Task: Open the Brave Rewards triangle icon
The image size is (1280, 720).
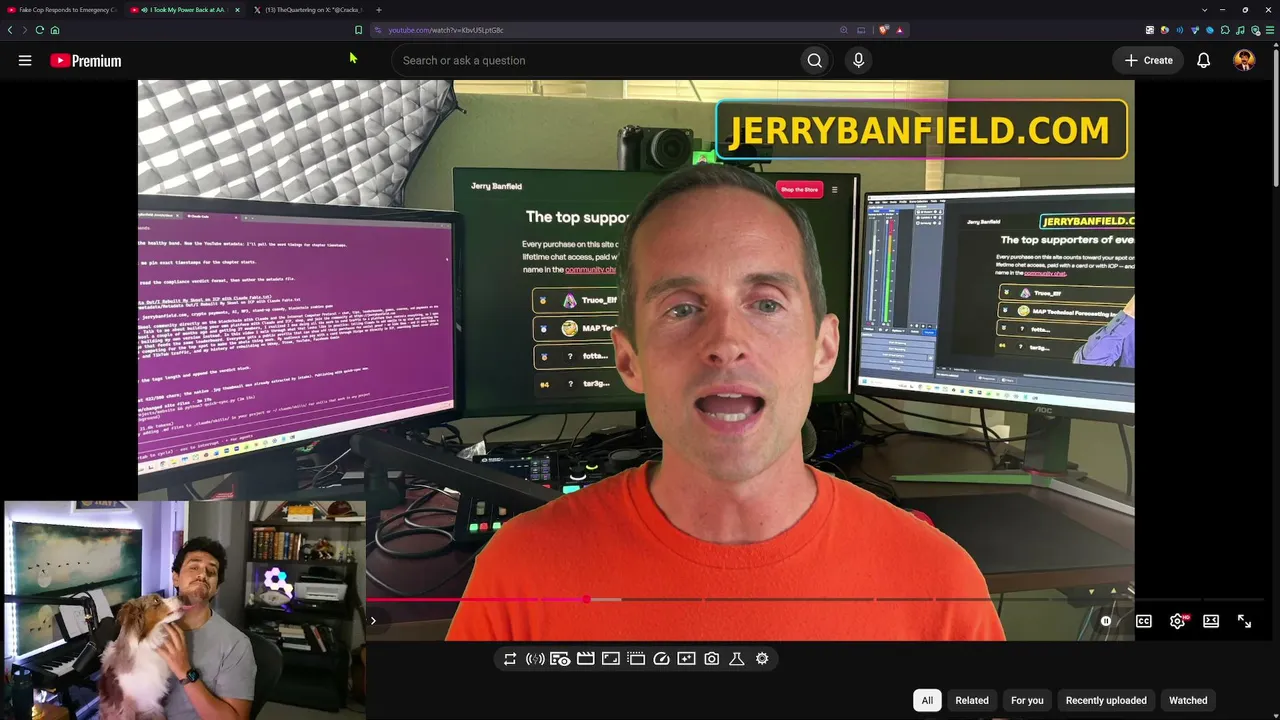Action: point(899,30)
